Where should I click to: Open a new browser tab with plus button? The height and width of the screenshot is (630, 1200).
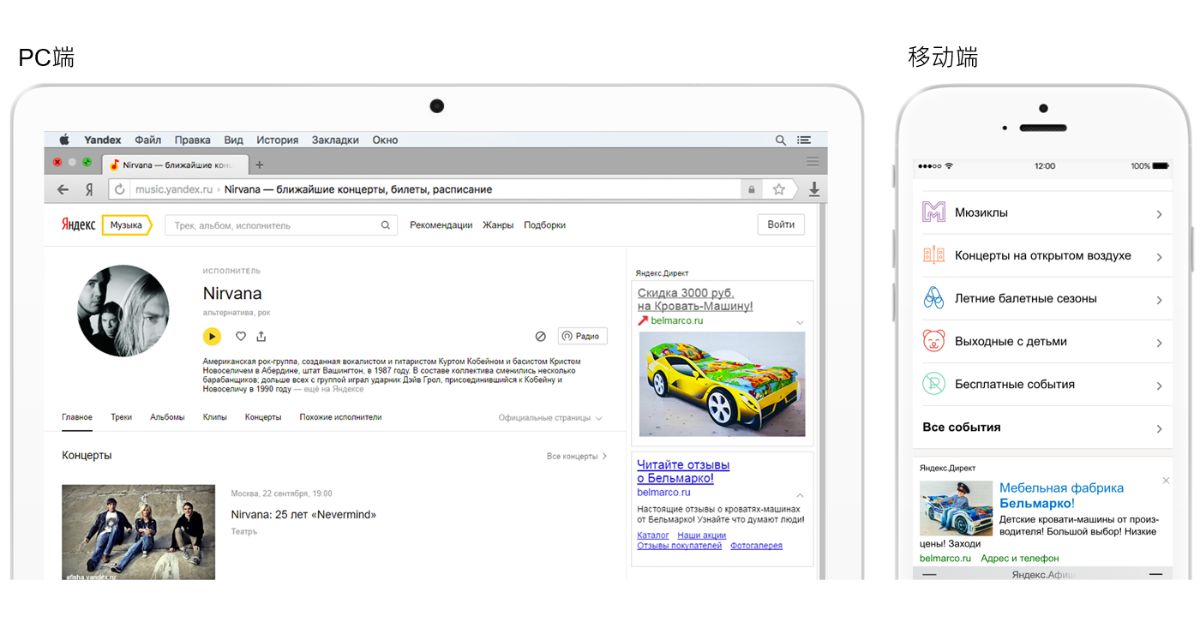coord(260,164)
